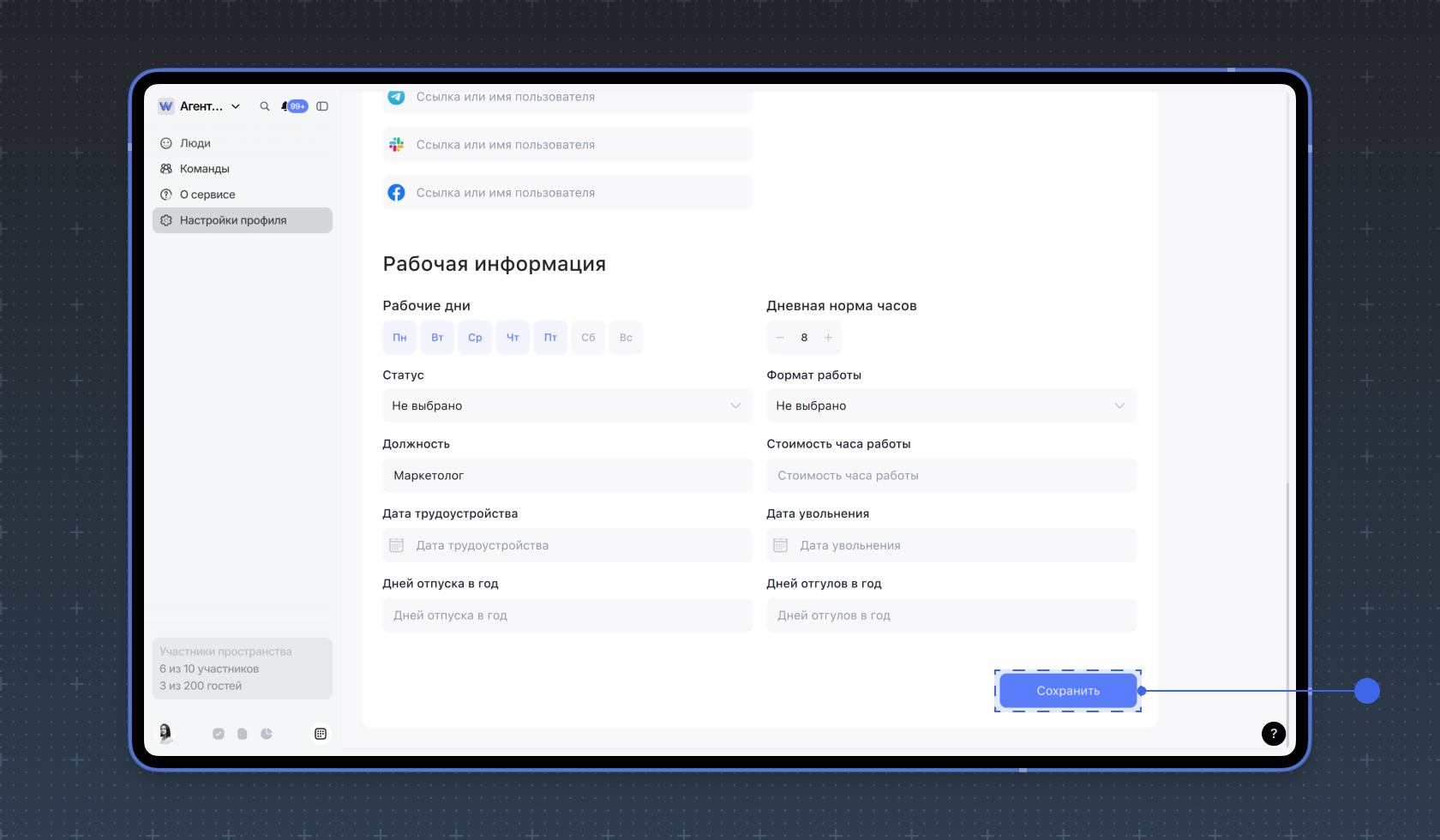The width and height of the screenshot is (1440, 840).
Task: Open Команды section in sidebar
Action: pyautogui.click(x=204, y=169)
